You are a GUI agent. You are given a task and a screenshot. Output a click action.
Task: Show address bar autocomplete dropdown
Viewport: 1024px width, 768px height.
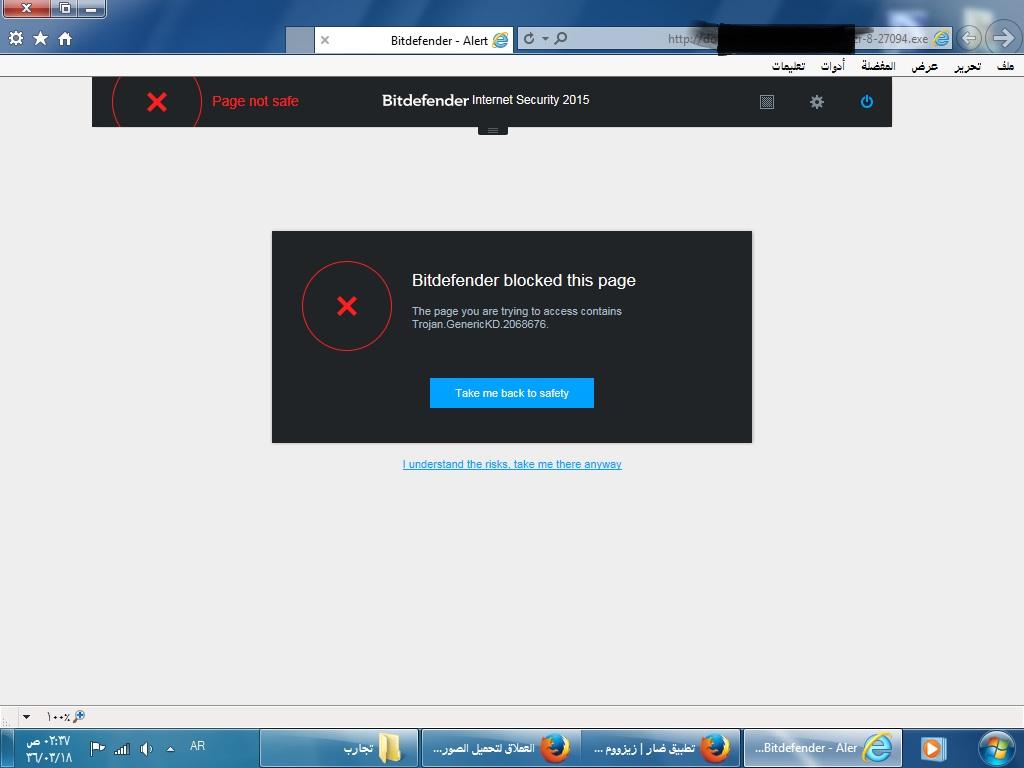coord(545,39)
